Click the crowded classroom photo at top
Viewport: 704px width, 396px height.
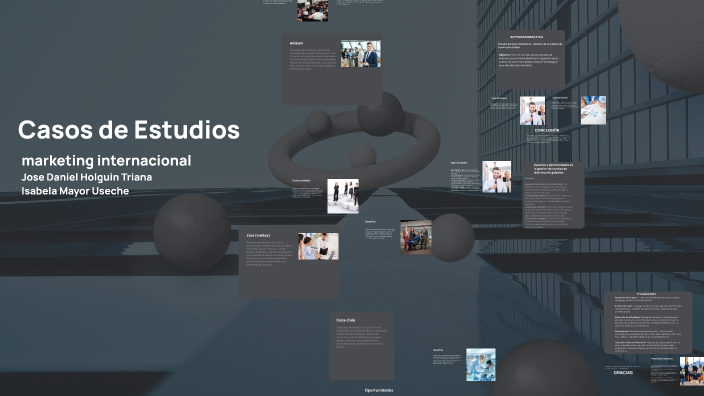312,10
